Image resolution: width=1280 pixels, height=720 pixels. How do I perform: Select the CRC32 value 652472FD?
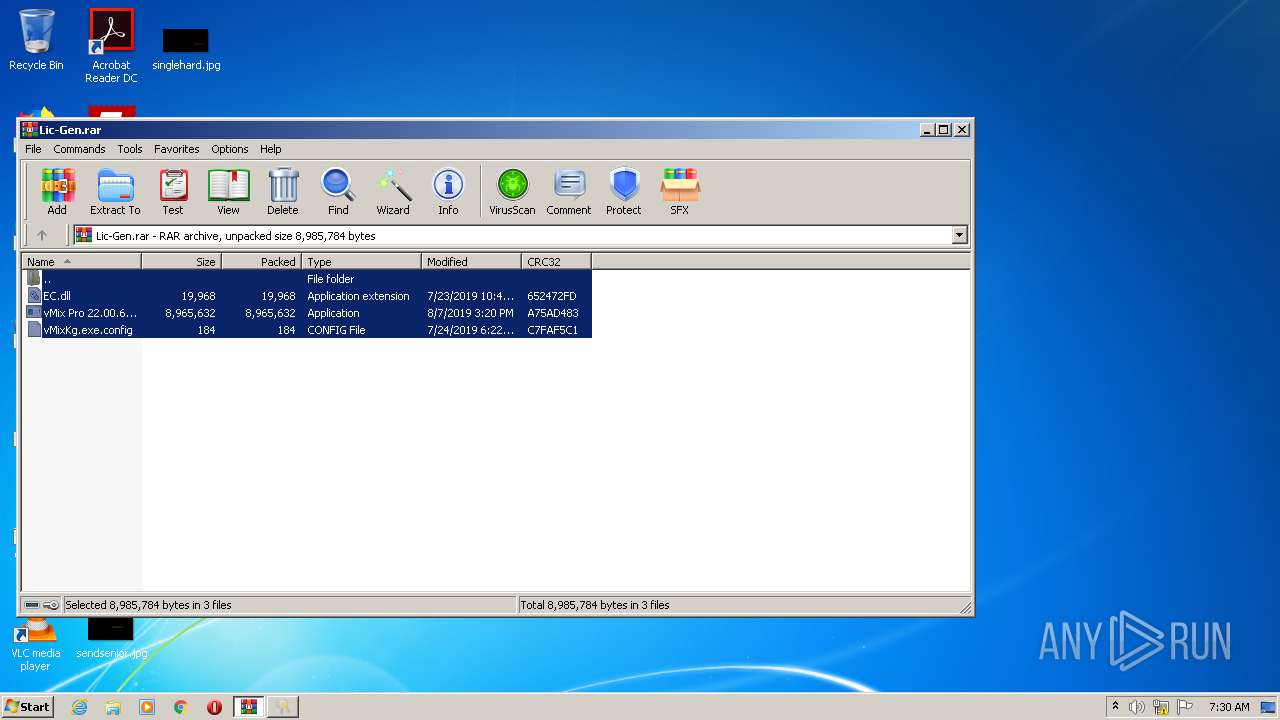click(x=552, y=296)
